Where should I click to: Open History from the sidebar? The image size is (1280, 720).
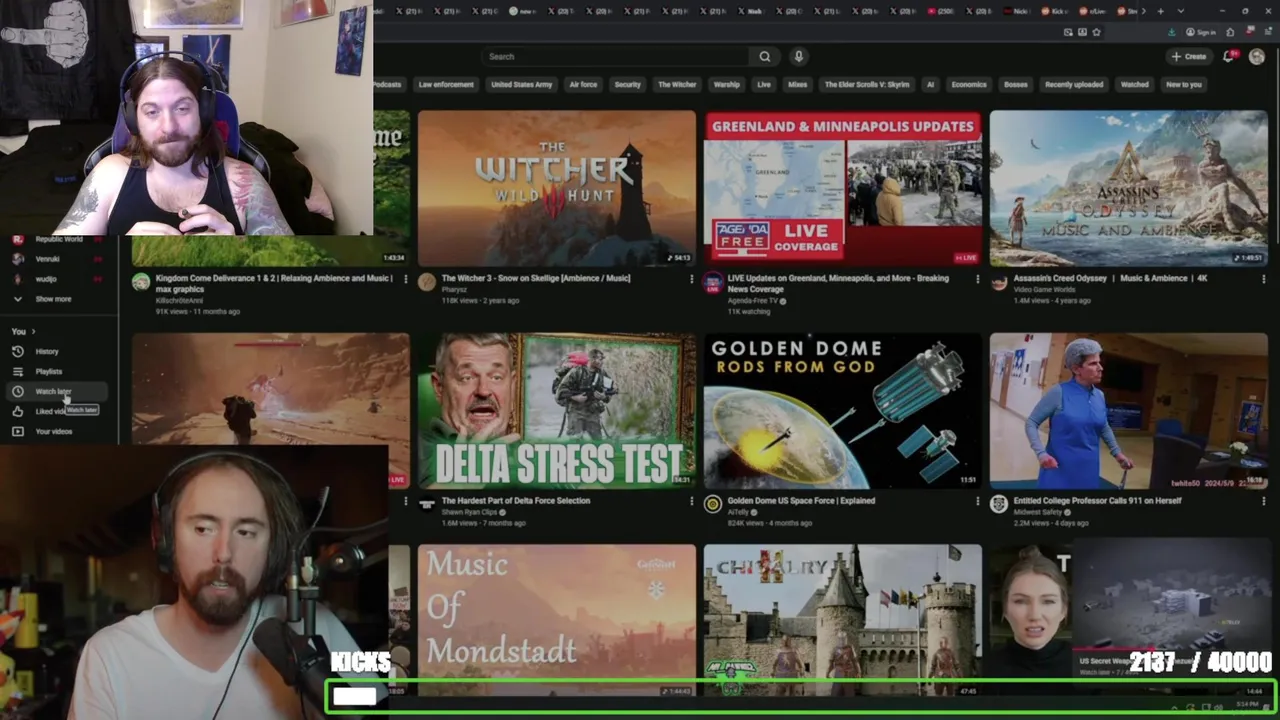59,351
